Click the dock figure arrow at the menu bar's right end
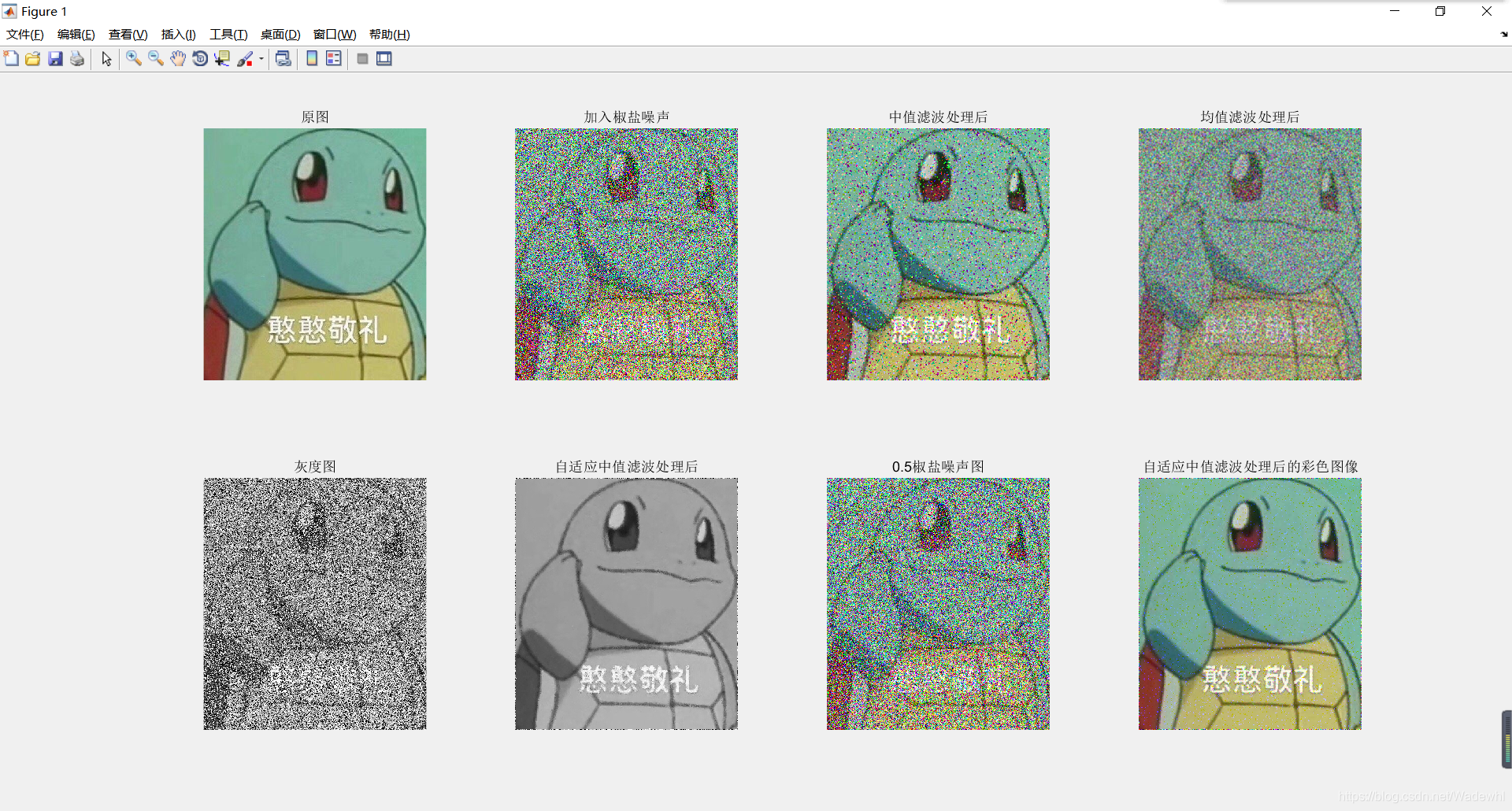 (x=1504, y=35)
